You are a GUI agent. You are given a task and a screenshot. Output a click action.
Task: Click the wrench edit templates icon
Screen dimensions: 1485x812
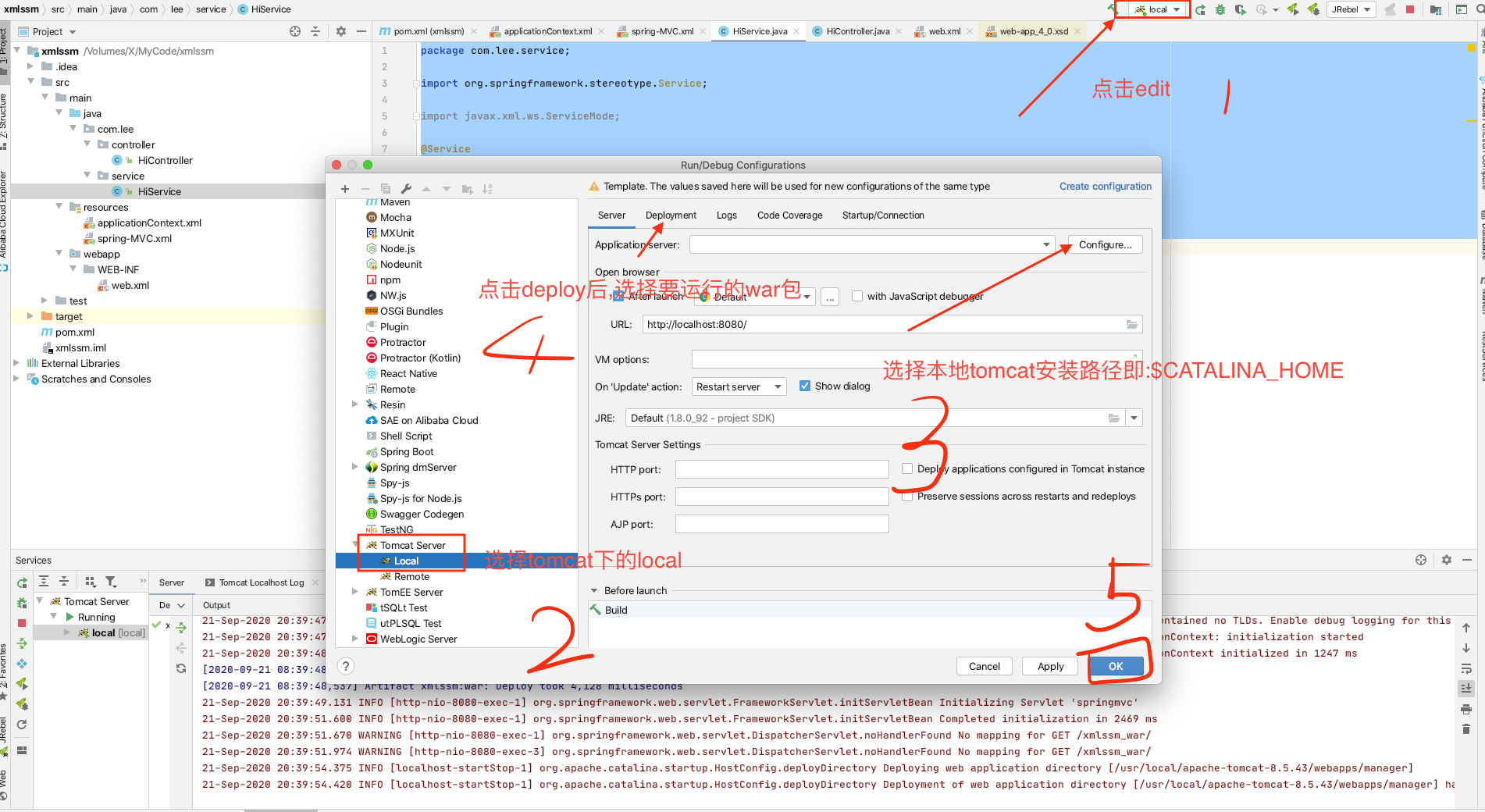406,189
